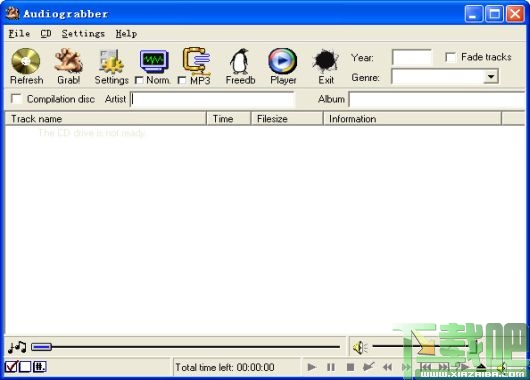Click into the Artist field
Screen dimensions: 530x380
(x=213, y=99)
